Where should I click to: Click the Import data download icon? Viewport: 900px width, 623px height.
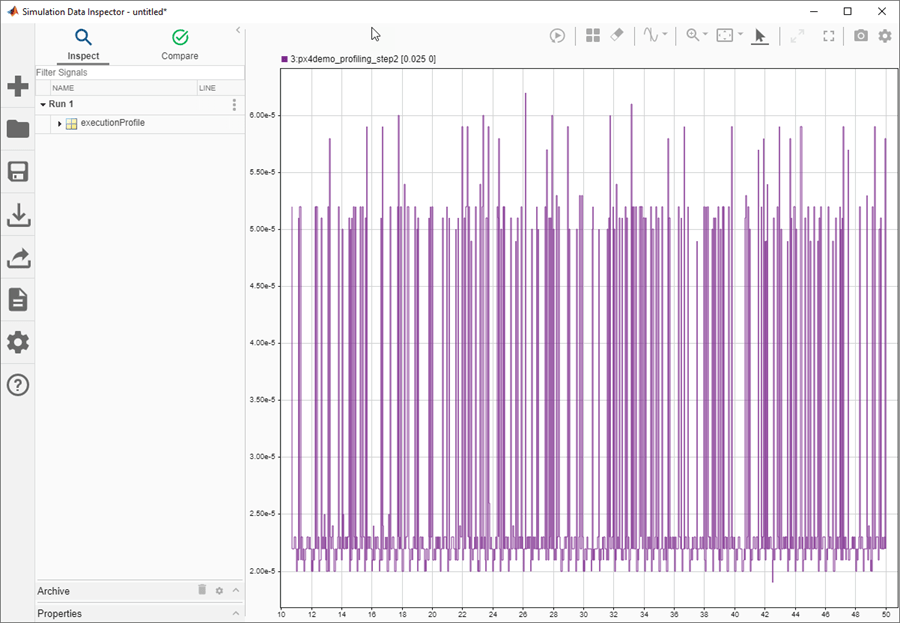click(18, 215)
